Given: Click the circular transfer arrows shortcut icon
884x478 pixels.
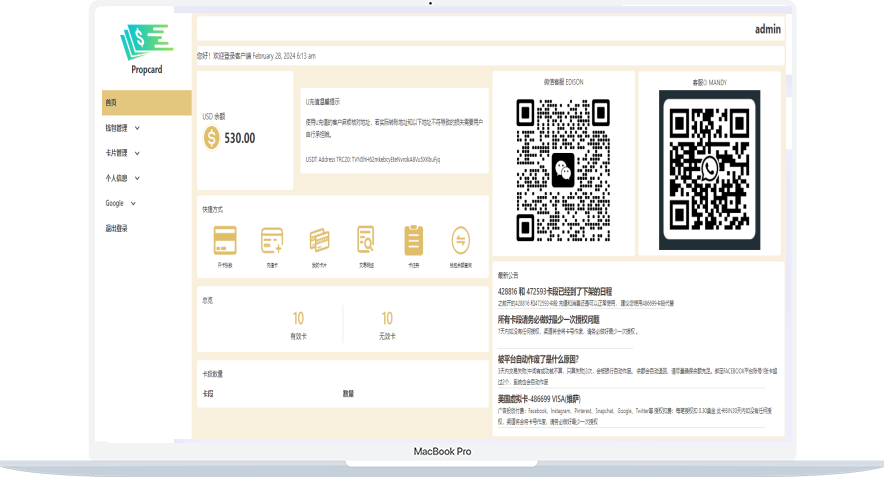Looking at the screenshot, I should (x=460, y=240).
